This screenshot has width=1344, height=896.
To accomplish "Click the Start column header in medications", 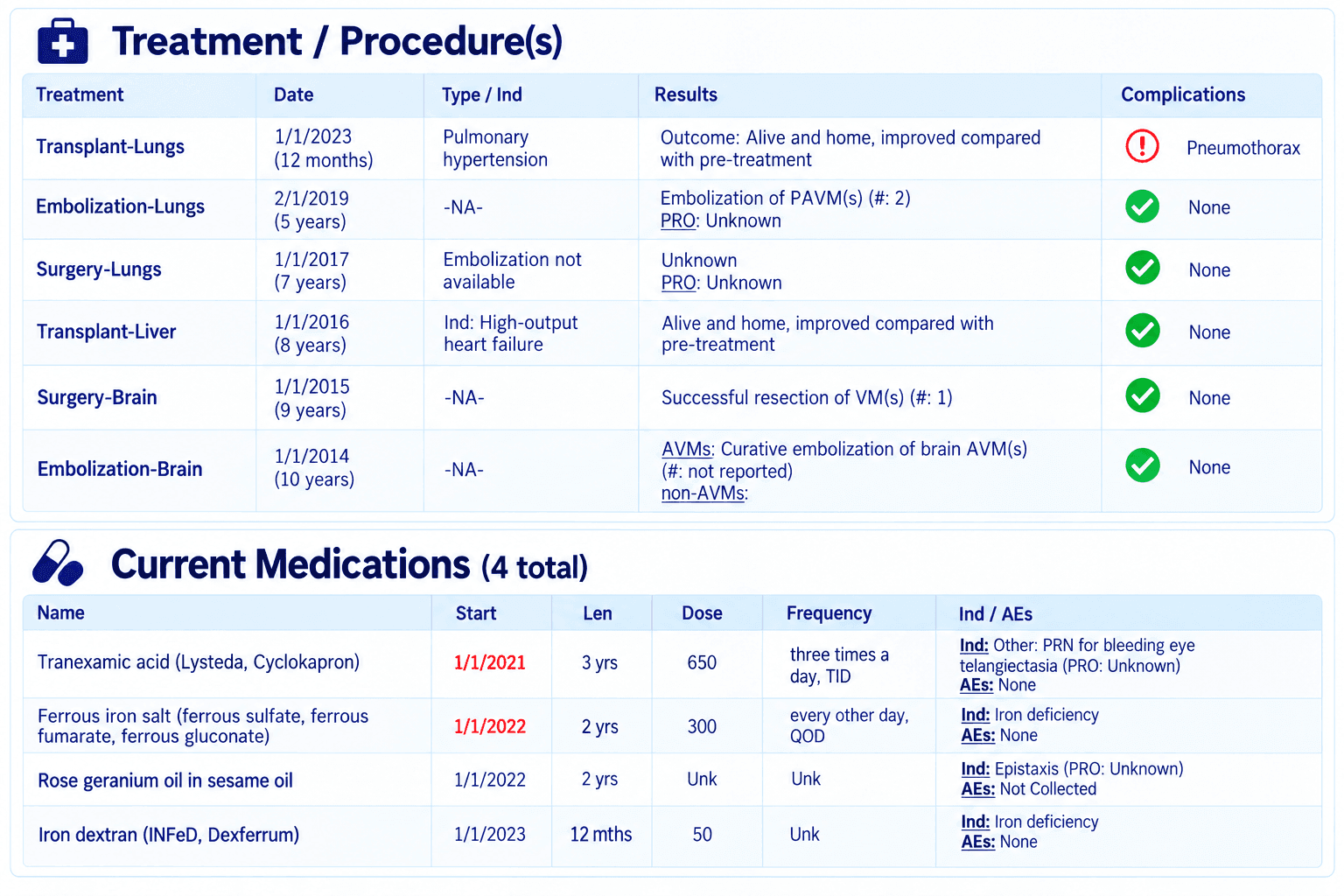I will pyautogui.click(x=476, y=613).
